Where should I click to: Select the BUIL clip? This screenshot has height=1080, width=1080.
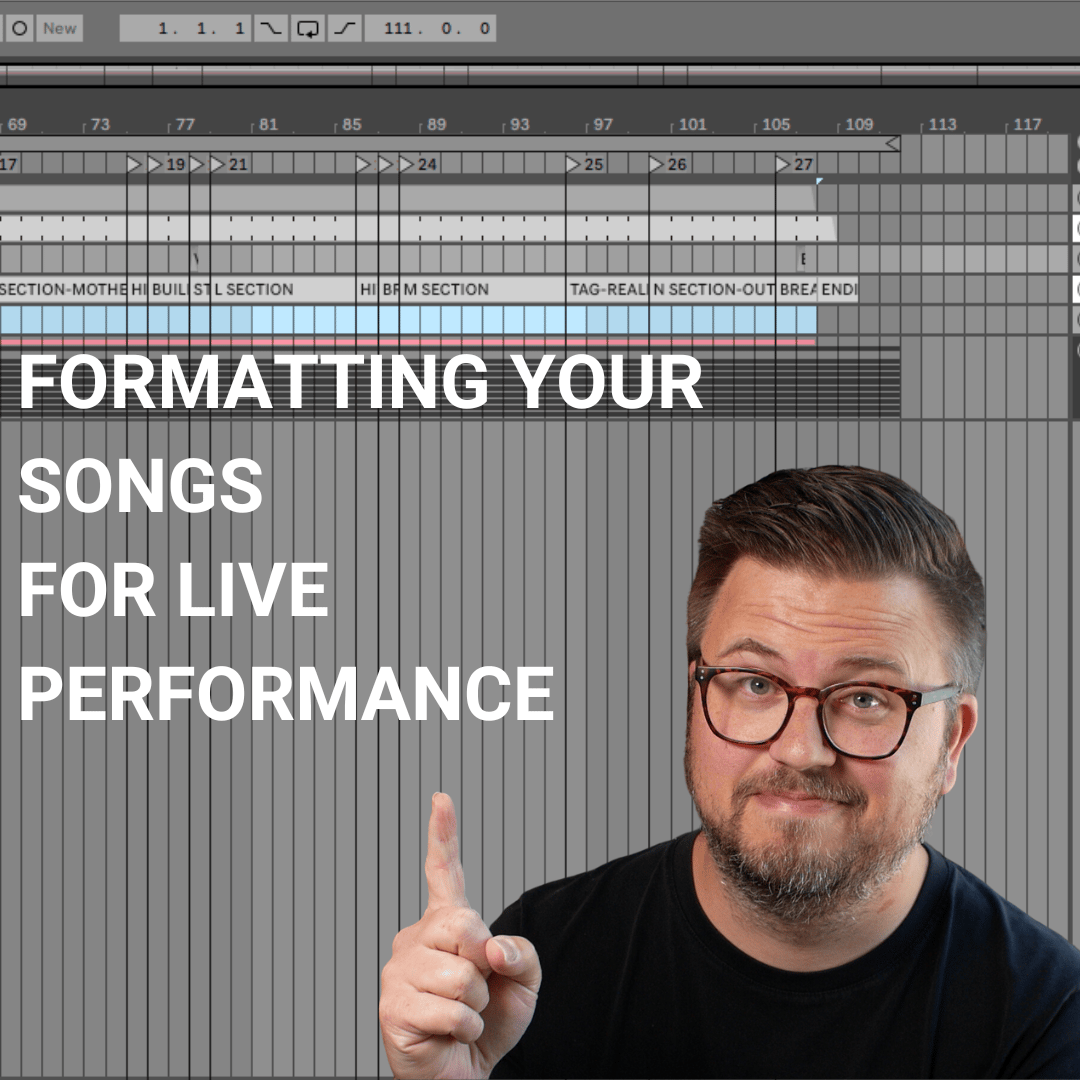168,289
